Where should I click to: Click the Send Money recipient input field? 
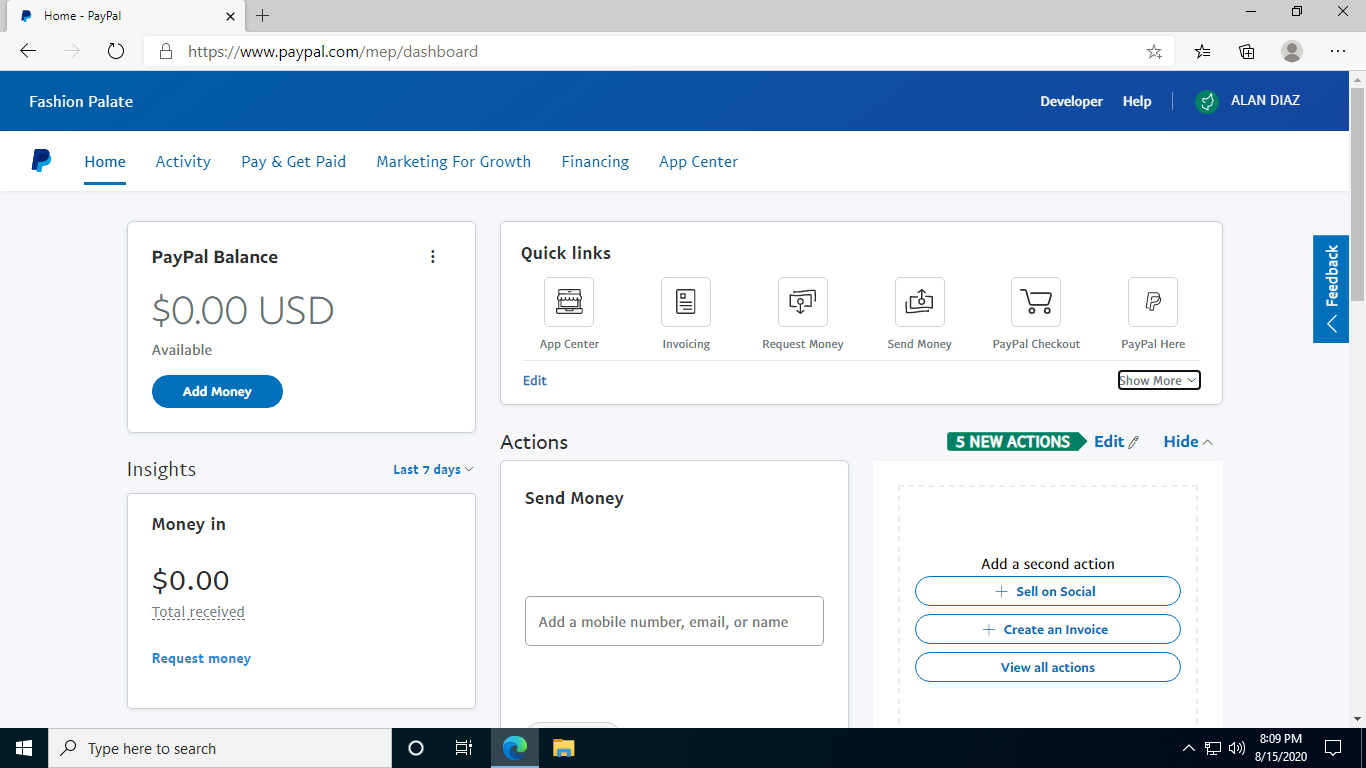pos(674,621)
